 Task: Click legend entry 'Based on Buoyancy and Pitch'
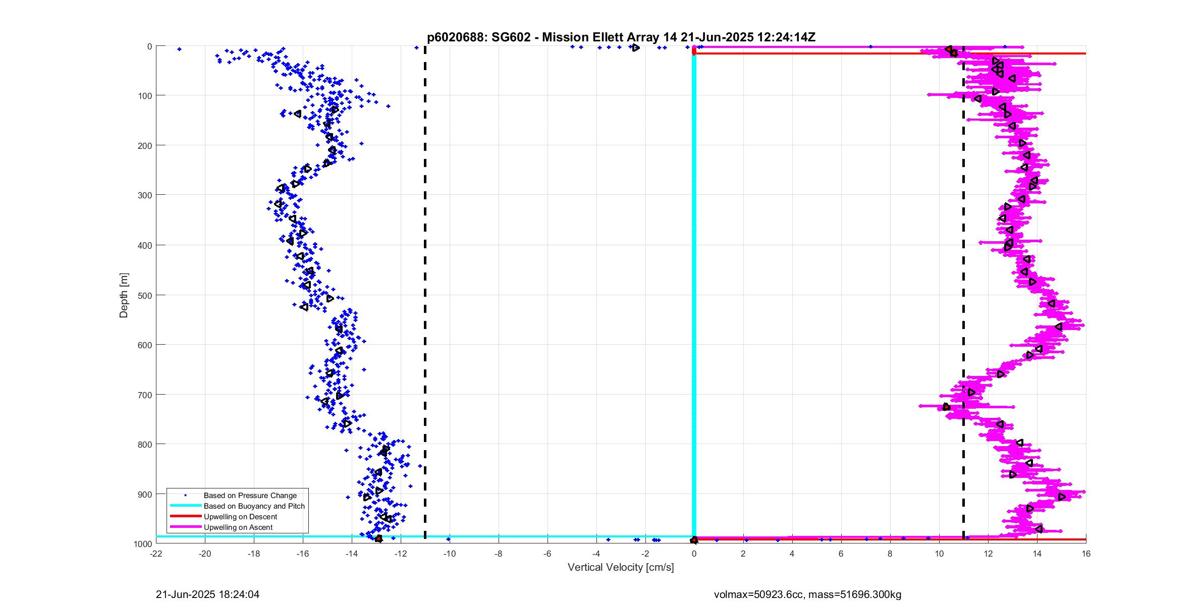(254, 506)
